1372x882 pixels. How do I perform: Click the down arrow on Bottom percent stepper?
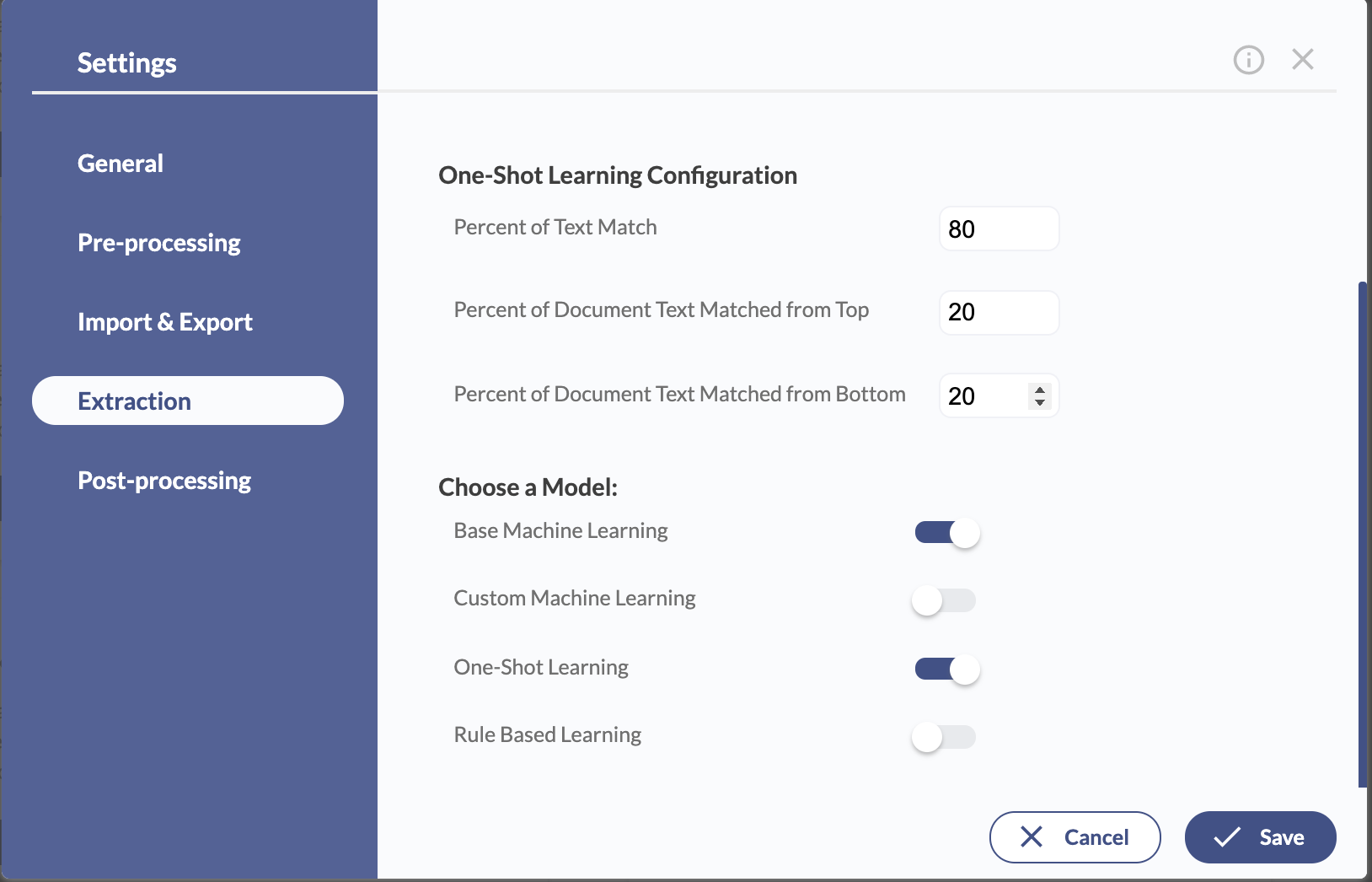point(1040,402)
